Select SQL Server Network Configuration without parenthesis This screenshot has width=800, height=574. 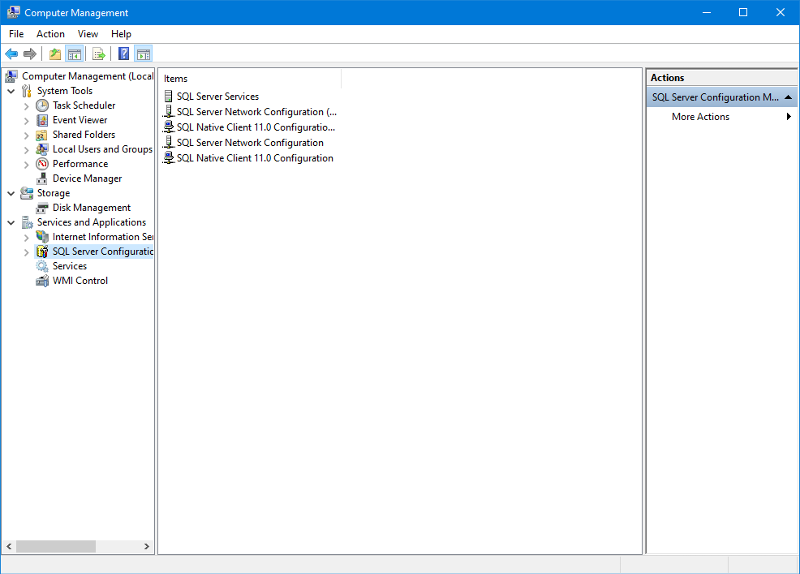(250, 143)
